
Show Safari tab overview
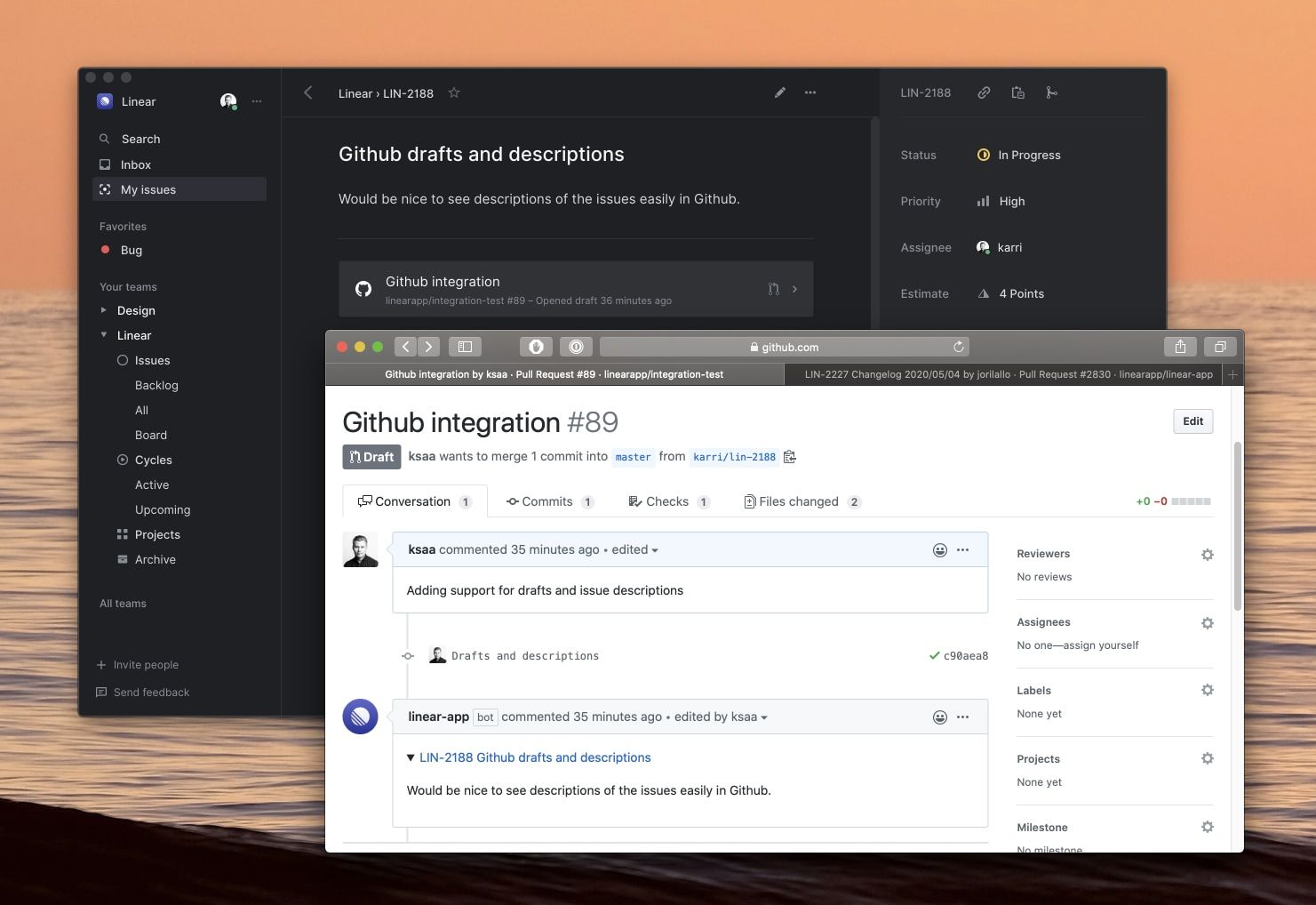(1220, 347)
